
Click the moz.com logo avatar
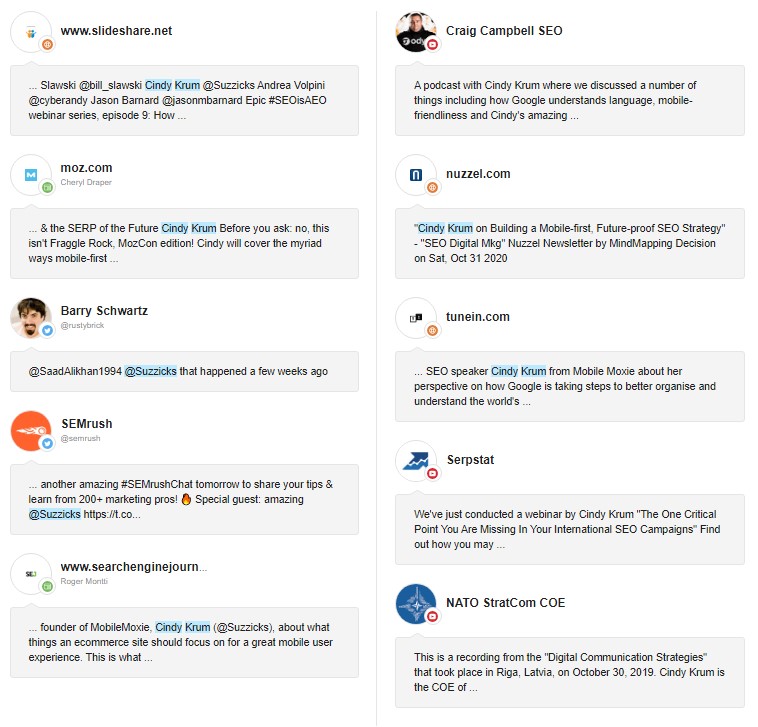pyautogui.click(x=31, y=175)
